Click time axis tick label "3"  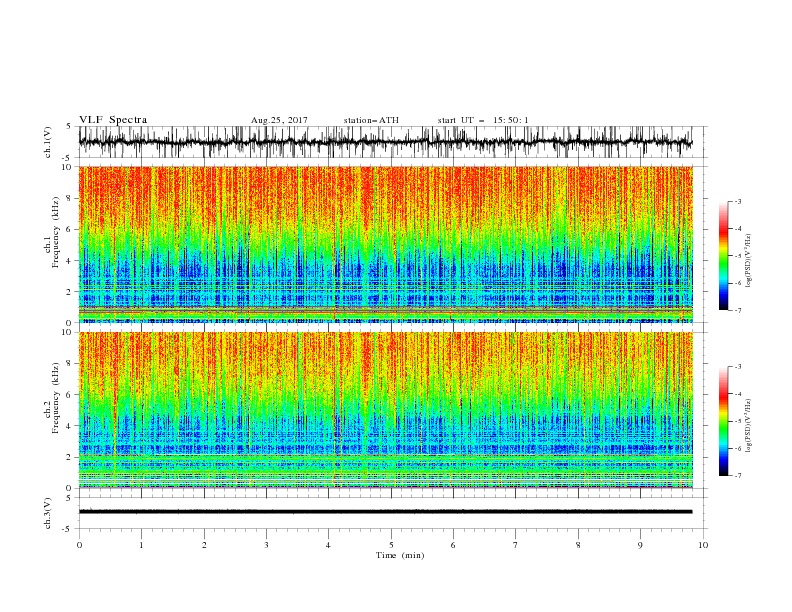click(x=266, y=545)
